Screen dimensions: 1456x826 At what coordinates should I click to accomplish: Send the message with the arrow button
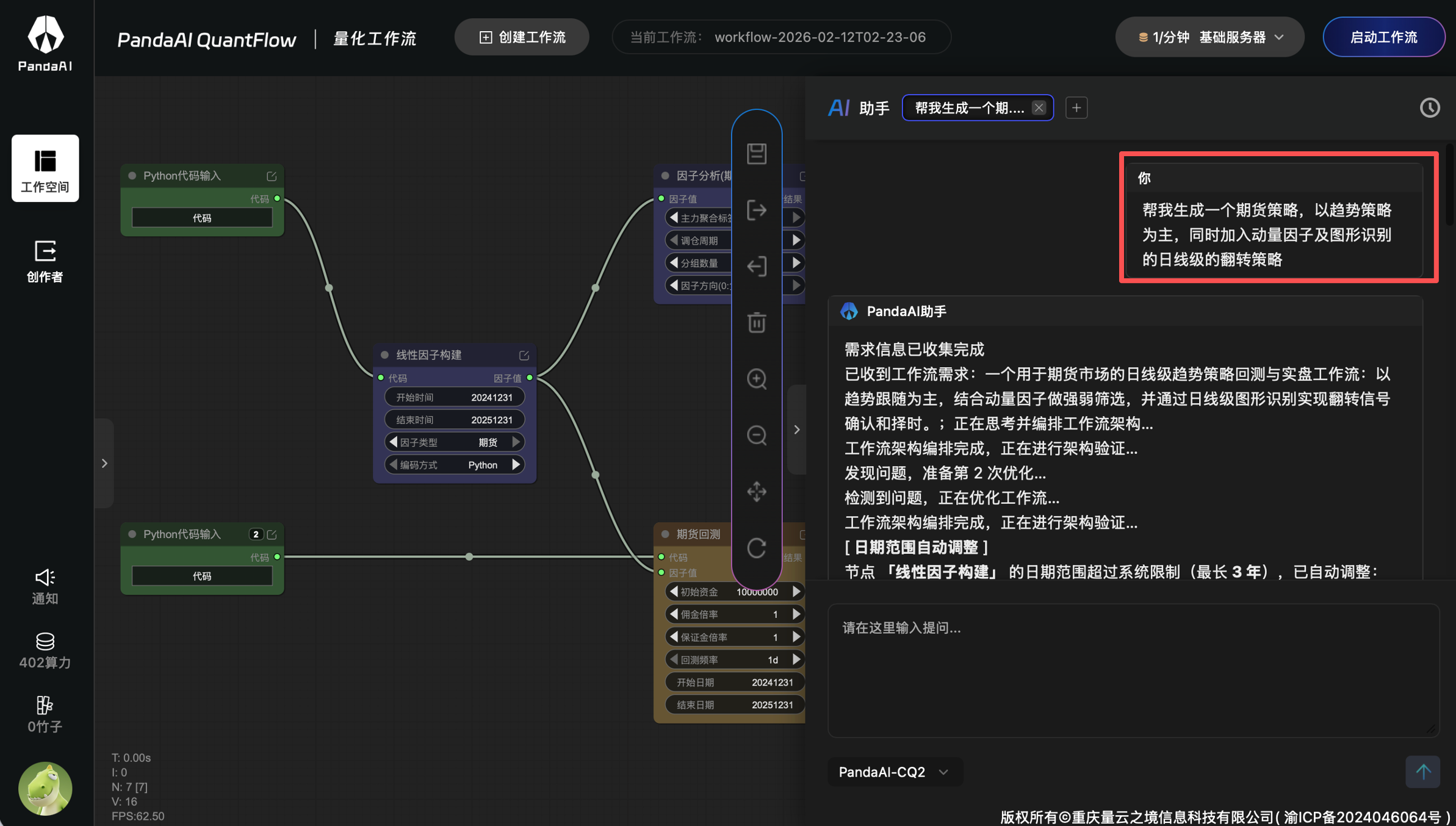point(1423,772)
